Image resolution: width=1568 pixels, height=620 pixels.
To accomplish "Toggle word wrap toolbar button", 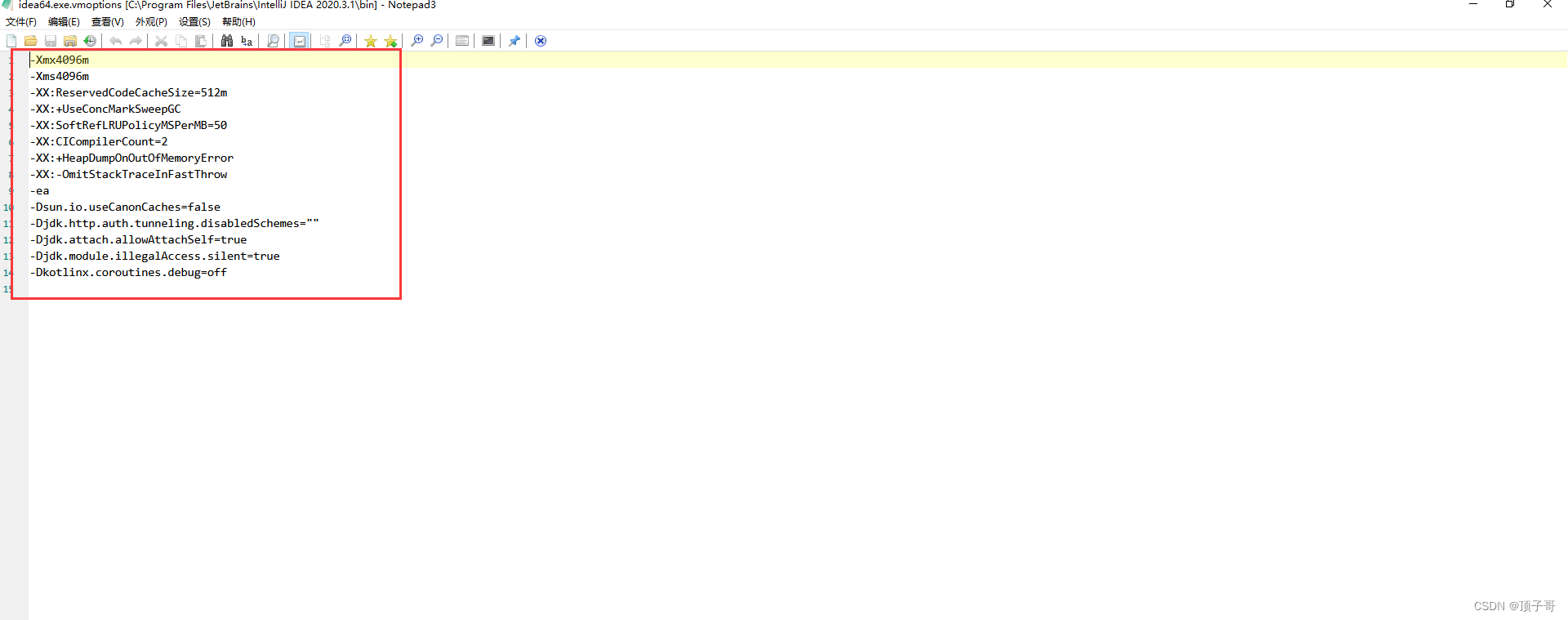I will (x=300, y=41).
